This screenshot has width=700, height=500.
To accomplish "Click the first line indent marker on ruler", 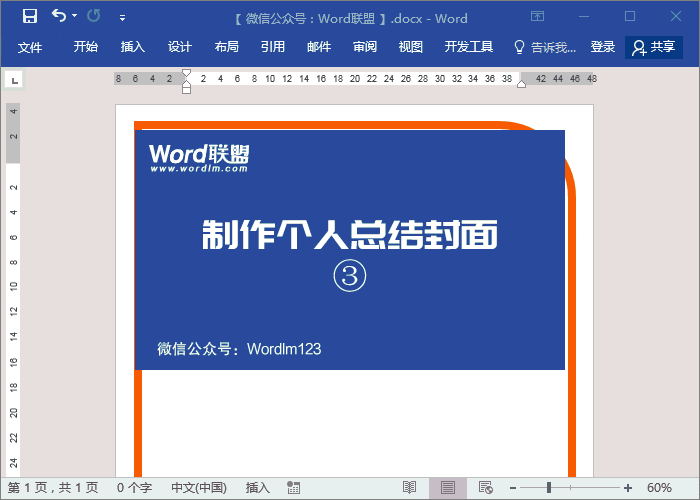I will [x=187, y=73].
